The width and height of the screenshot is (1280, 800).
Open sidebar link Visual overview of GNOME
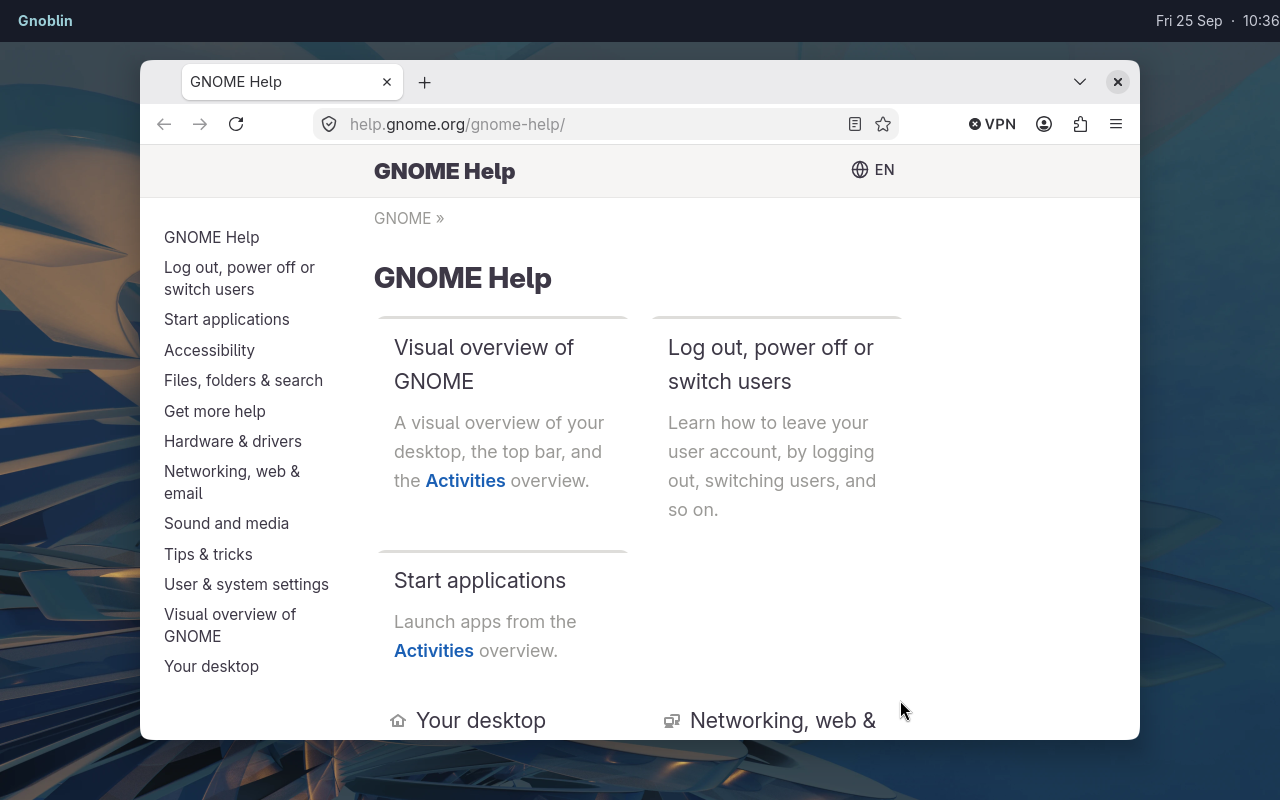(x=230, y=625)
